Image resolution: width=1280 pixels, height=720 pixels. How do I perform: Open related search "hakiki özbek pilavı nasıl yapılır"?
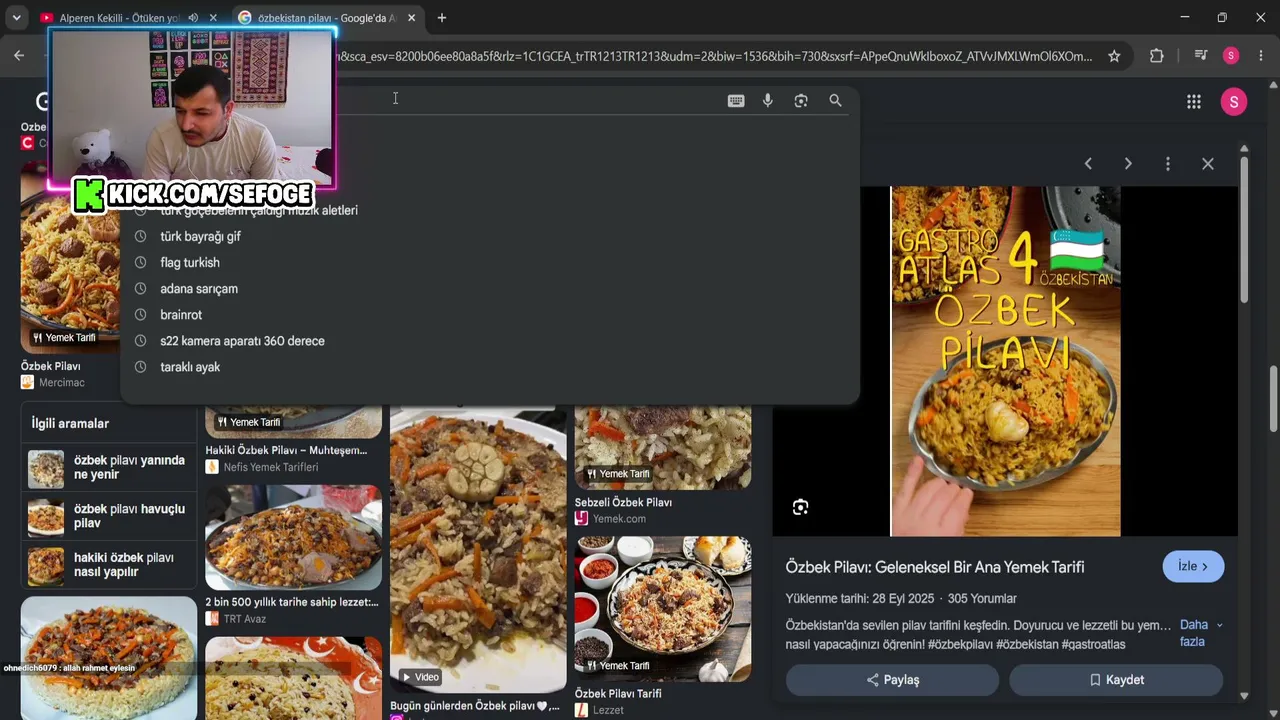(x=109, y=565)
